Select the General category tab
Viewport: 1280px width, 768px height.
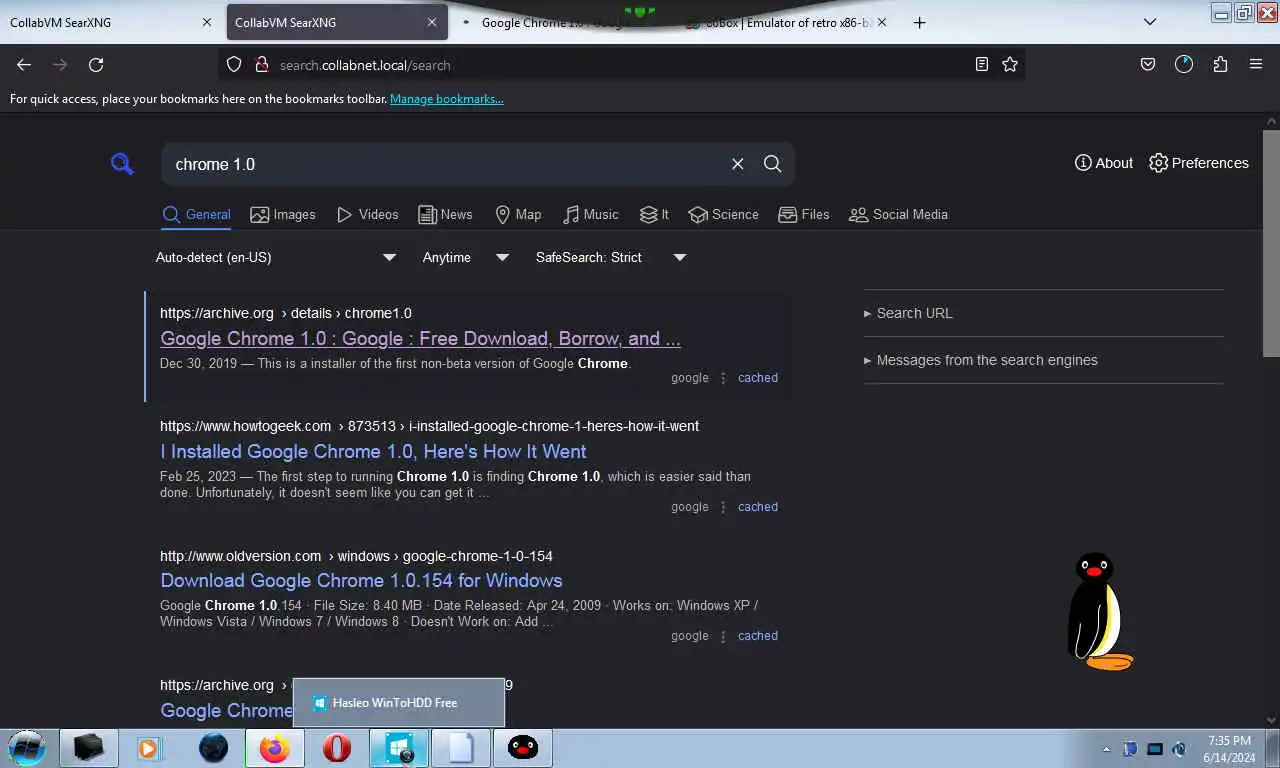pyautogui.click(x=196, y=214)
